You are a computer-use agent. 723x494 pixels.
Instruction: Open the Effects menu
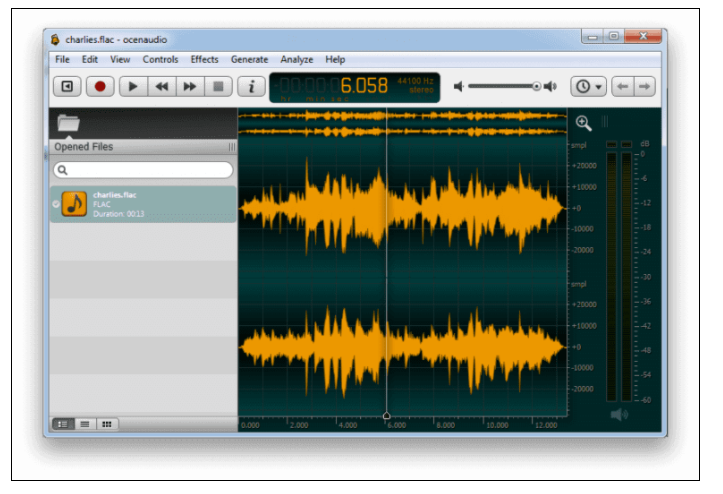pyautogui.click(x=204, y=60)
